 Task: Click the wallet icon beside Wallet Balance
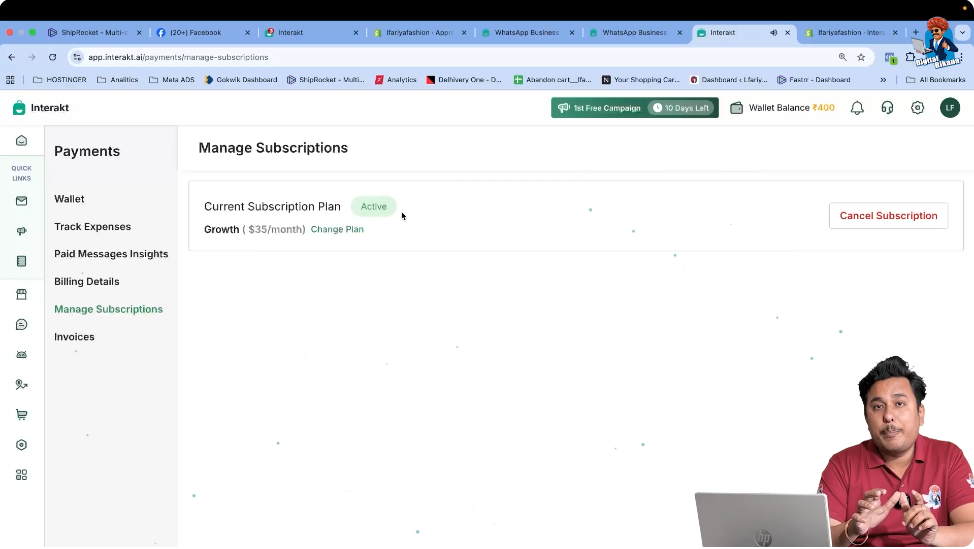point(736,108)
